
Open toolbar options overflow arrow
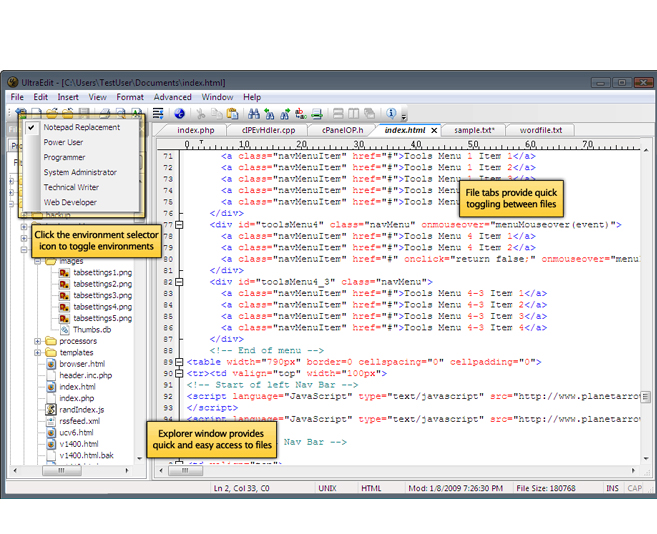pos(404,117)
